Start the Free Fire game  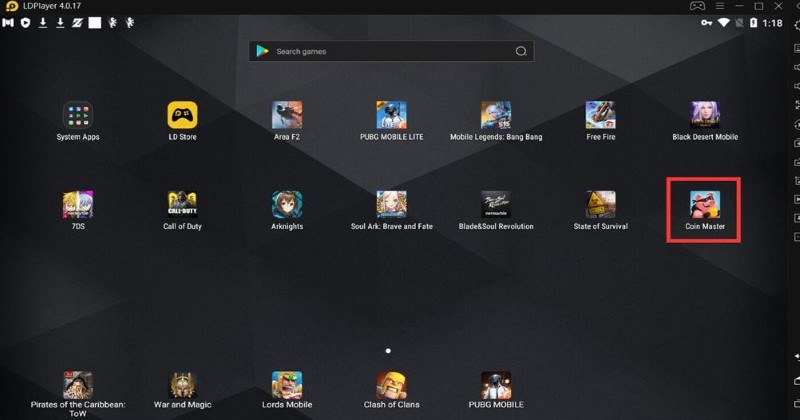601,115
